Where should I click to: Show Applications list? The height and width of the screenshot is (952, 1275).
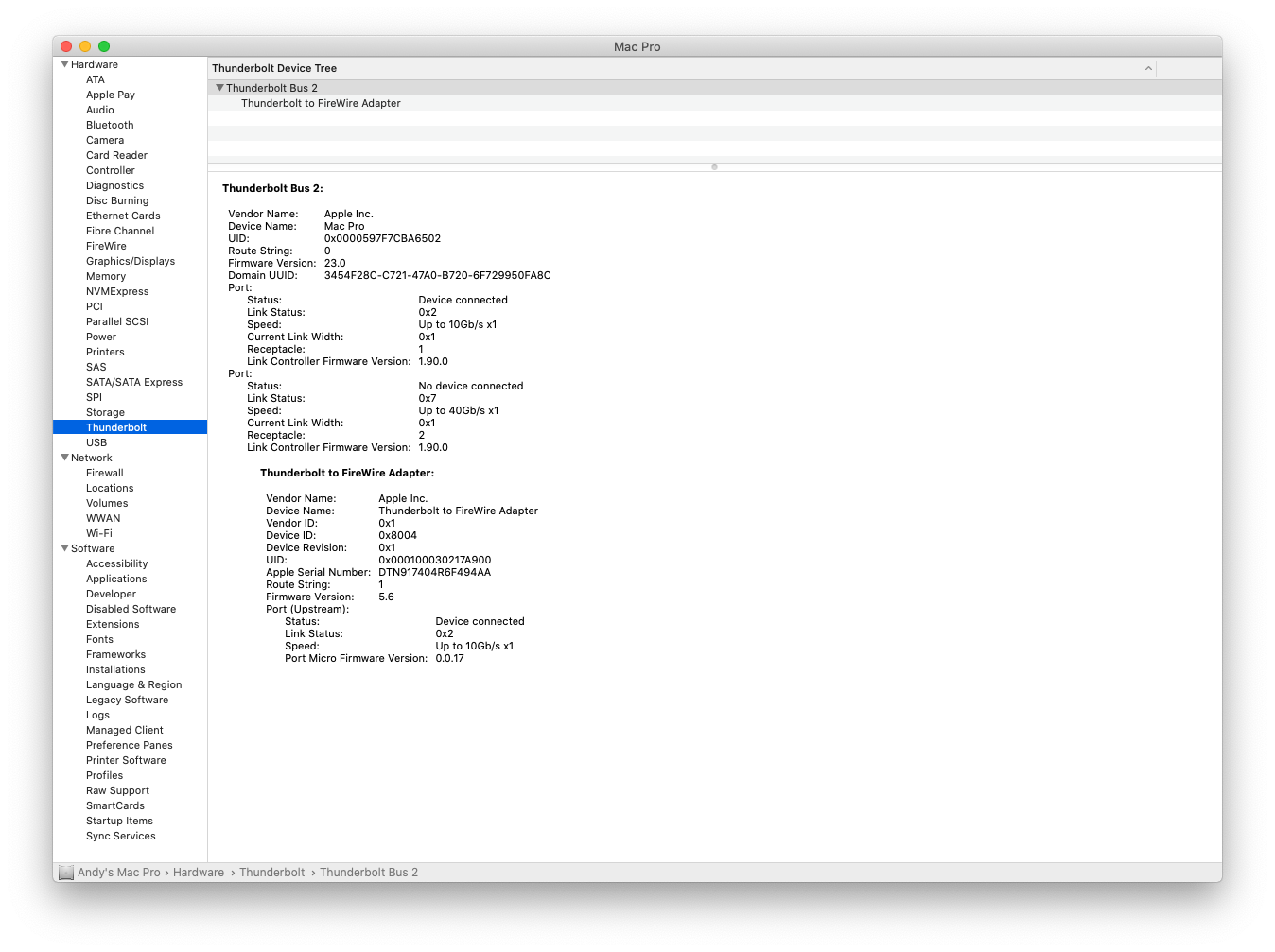[x=116, y=579]
